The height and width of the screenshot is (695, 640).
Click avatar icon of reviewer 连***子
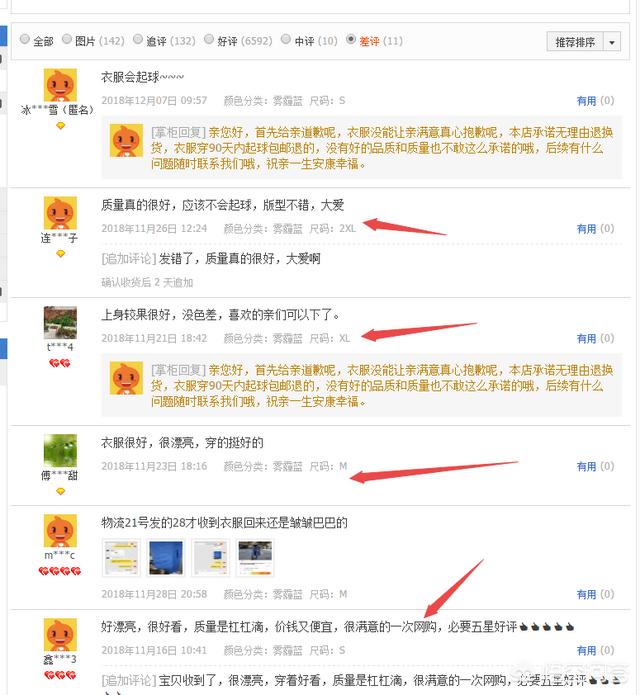coord(60,213)
